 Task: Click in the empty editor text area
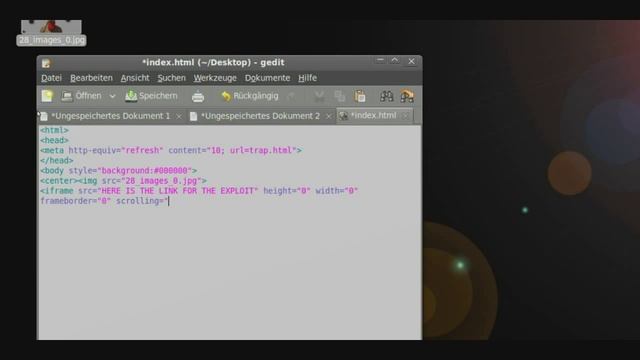coord(229,273)
